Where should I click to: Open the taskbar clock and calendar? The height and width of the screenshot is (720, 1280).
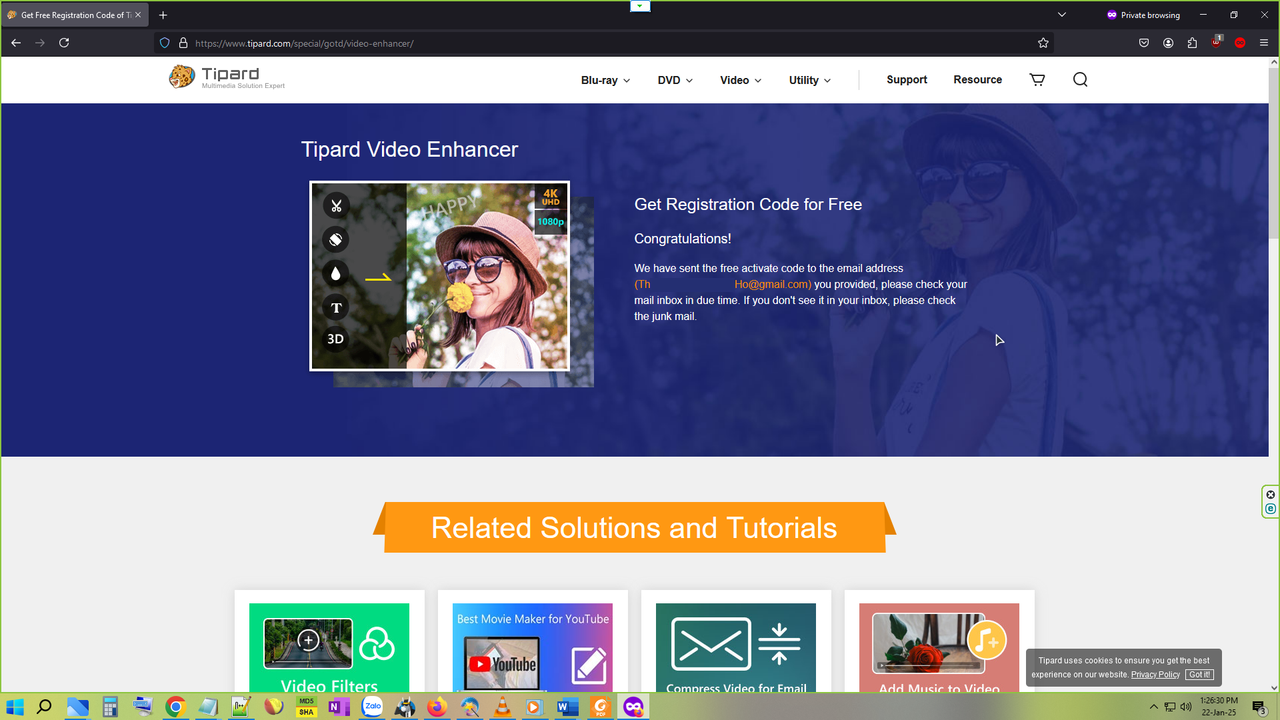[x=1218, y=706]
